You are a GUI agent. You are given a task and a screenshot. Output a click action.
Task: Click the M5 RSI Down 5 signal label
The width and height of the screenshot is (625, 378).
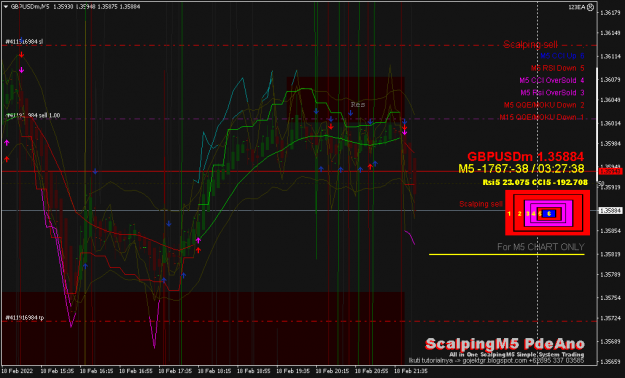[x=557, y=68]
